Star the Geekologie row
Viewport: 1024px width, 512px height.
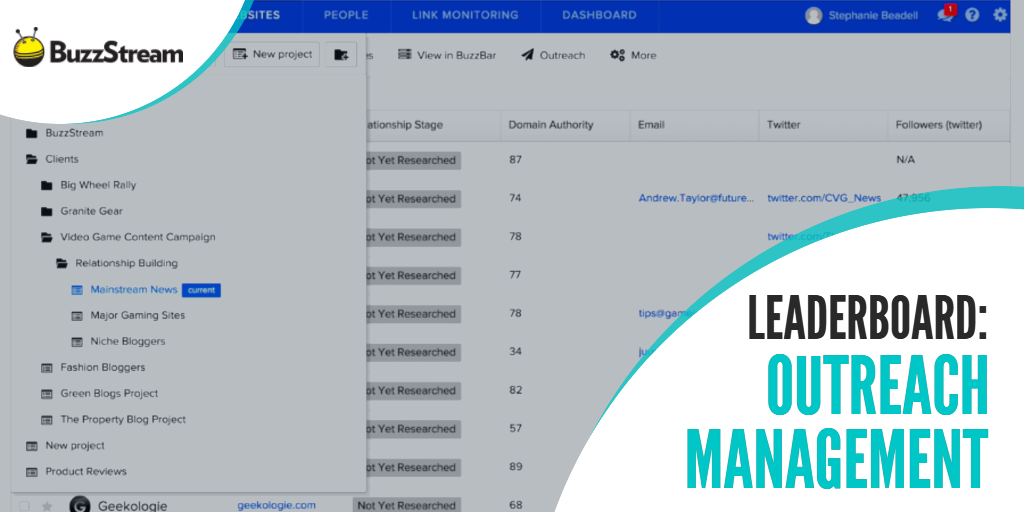point(46,506)
